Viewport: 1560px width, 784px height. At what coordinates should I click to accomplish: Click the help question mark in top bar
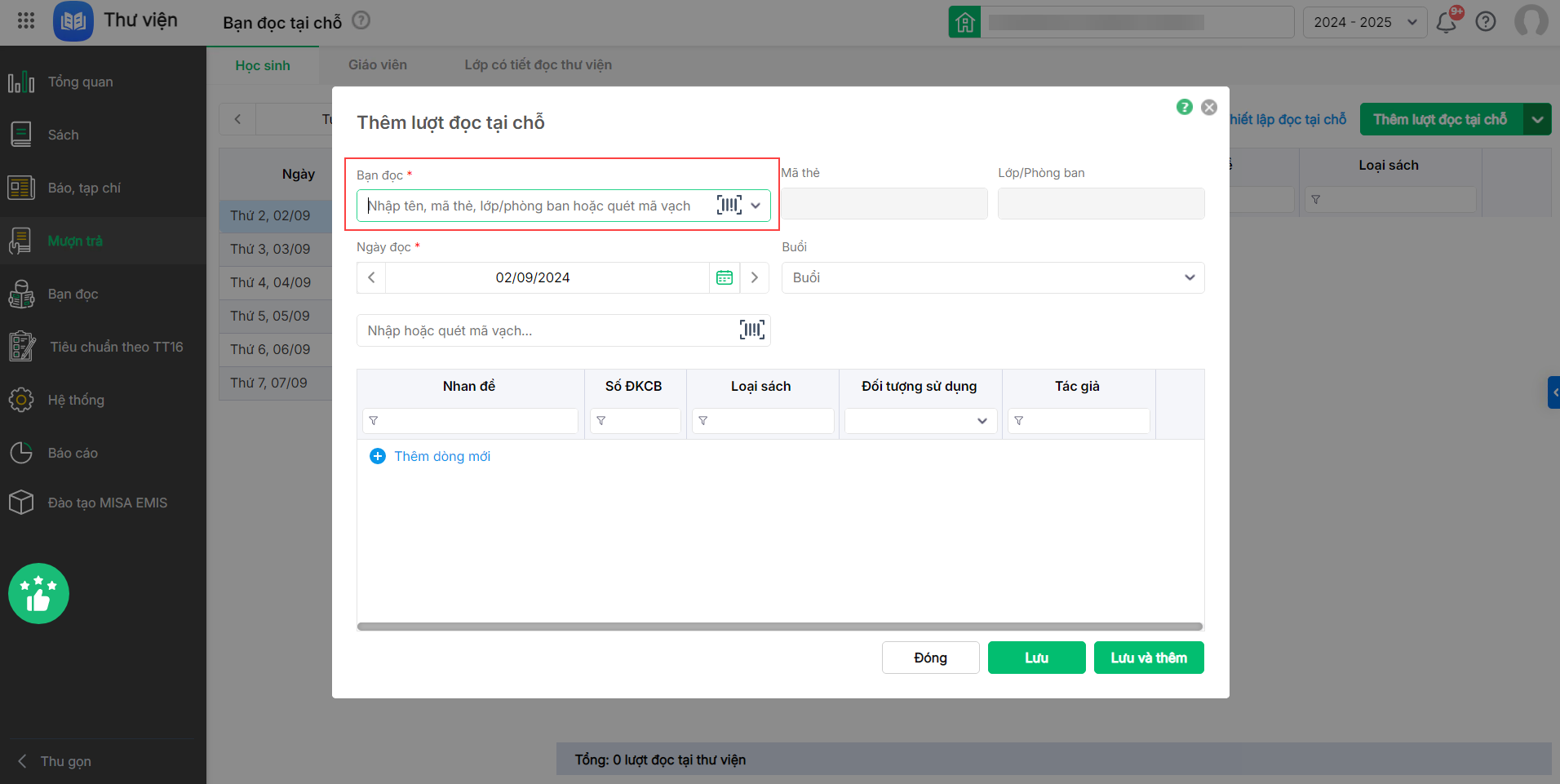1486,22
